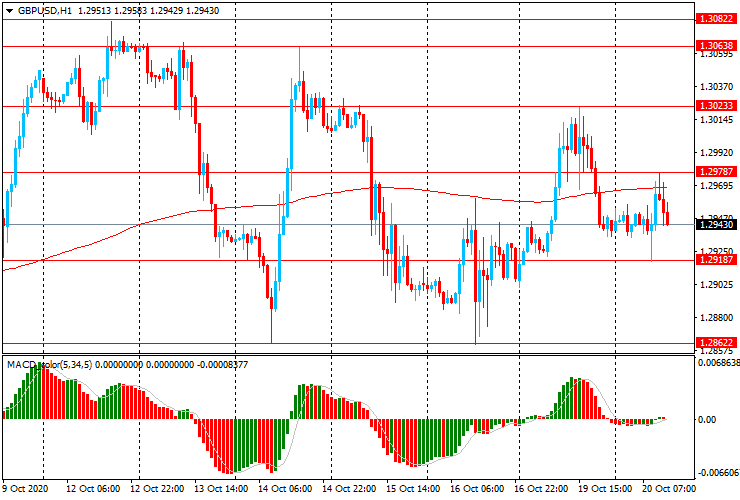Click the 1.29025 price scale value
Viewport: 740px width, 500px height.
click(716, 284)
